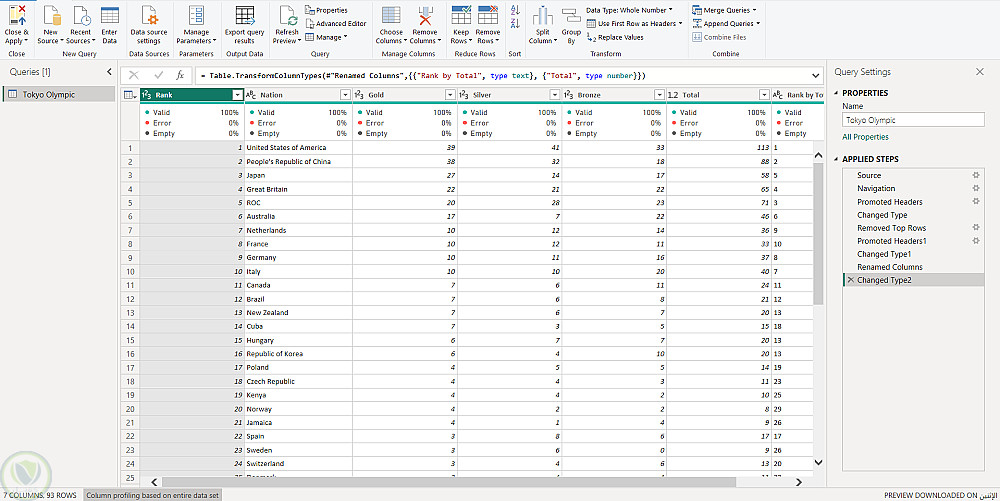Screen dimensions: 1000x501
Task: Click the Group By icon
Action: click(571, 16)
